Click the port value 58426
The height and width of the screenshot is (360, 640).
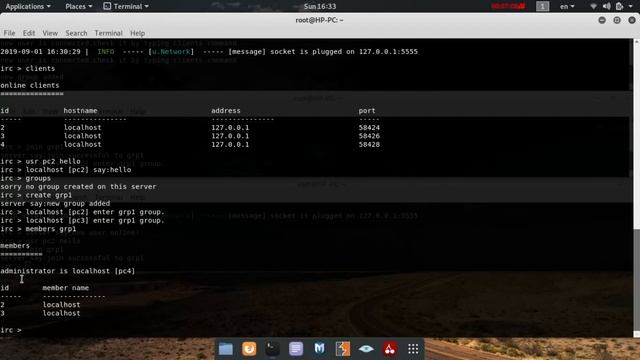click(369, 136)
